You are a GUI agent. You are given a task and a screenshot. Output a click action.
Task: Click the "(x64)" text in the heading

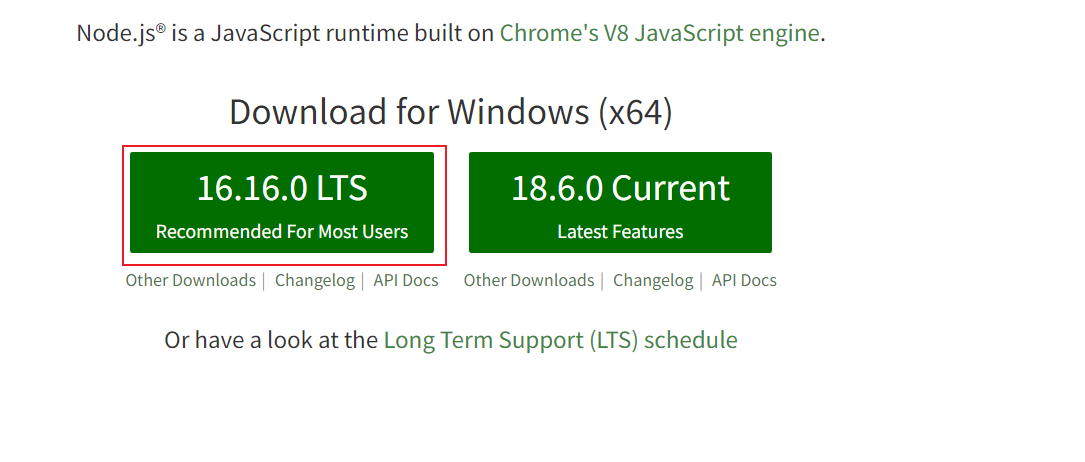[635, 112]
